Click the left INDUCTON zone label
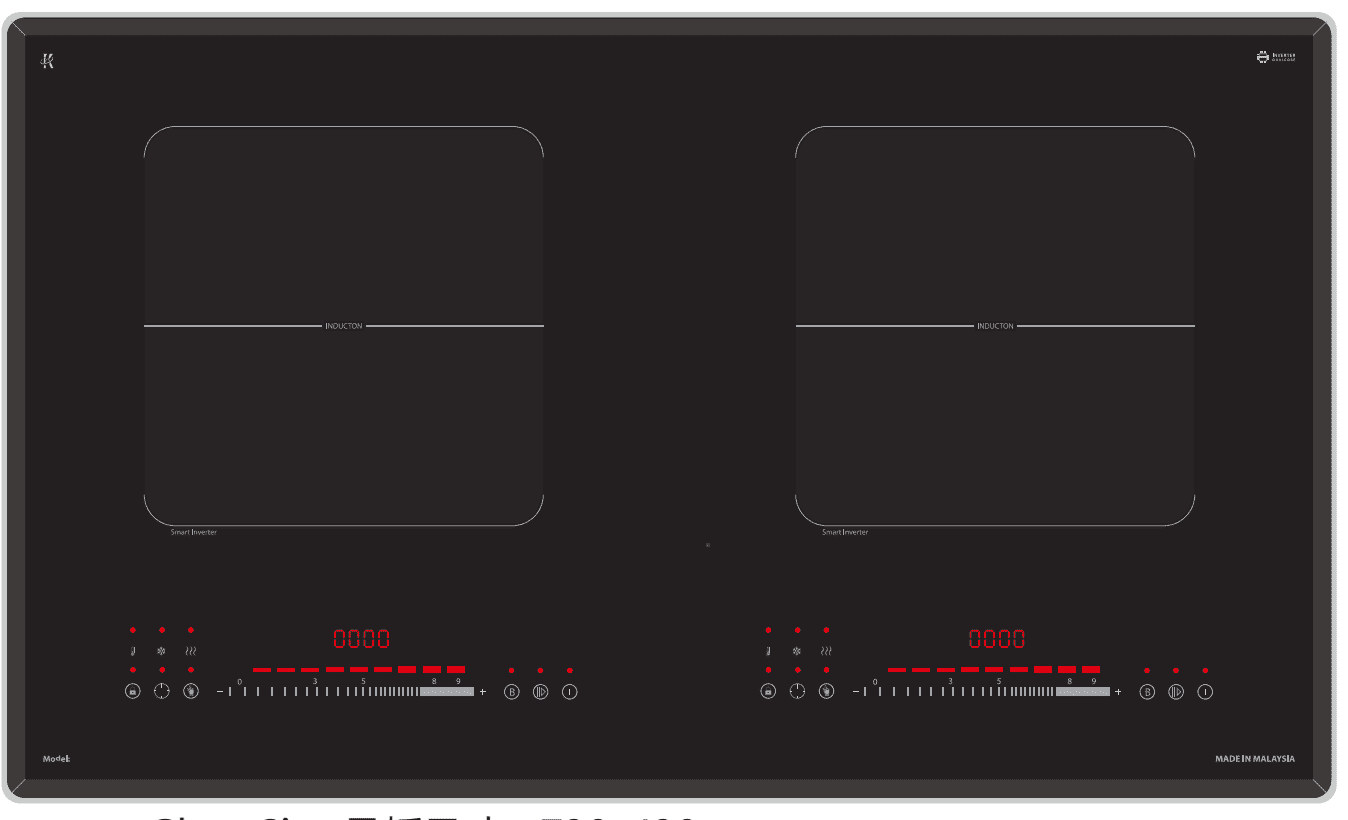 coord(344,326)
